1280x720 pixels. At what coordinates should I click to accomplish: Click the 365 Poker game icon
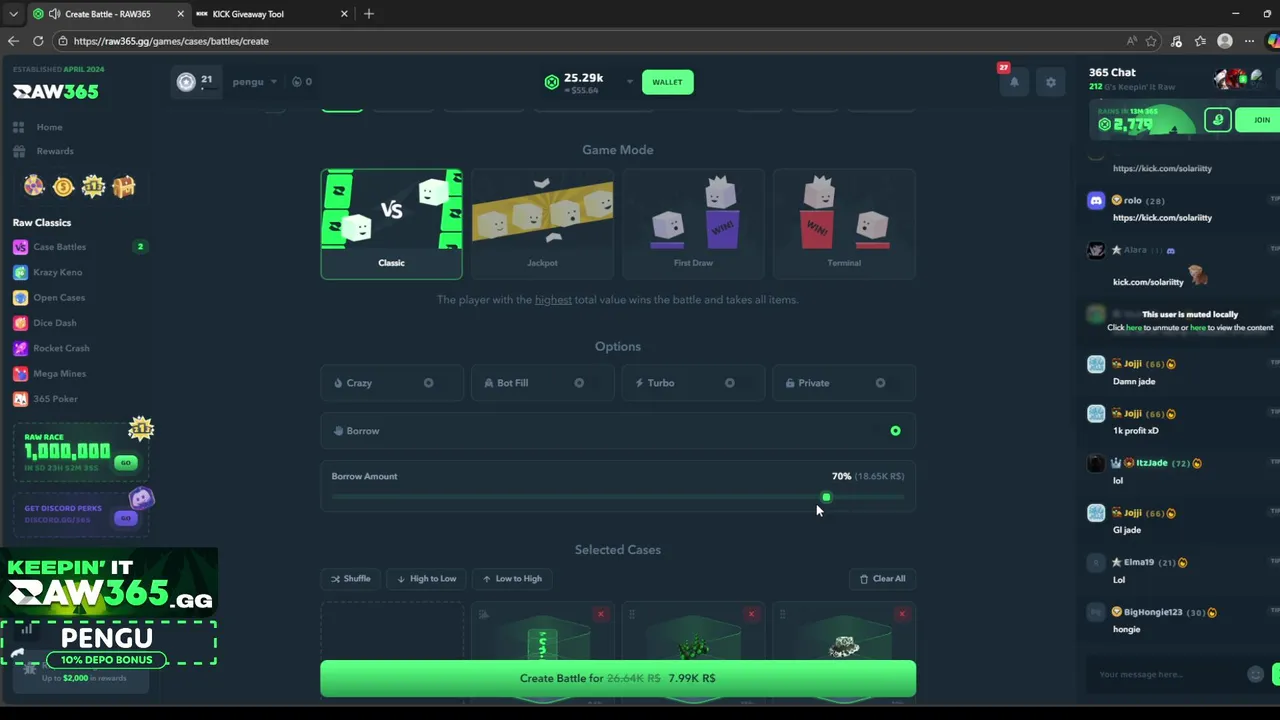(x=20, y=399)
